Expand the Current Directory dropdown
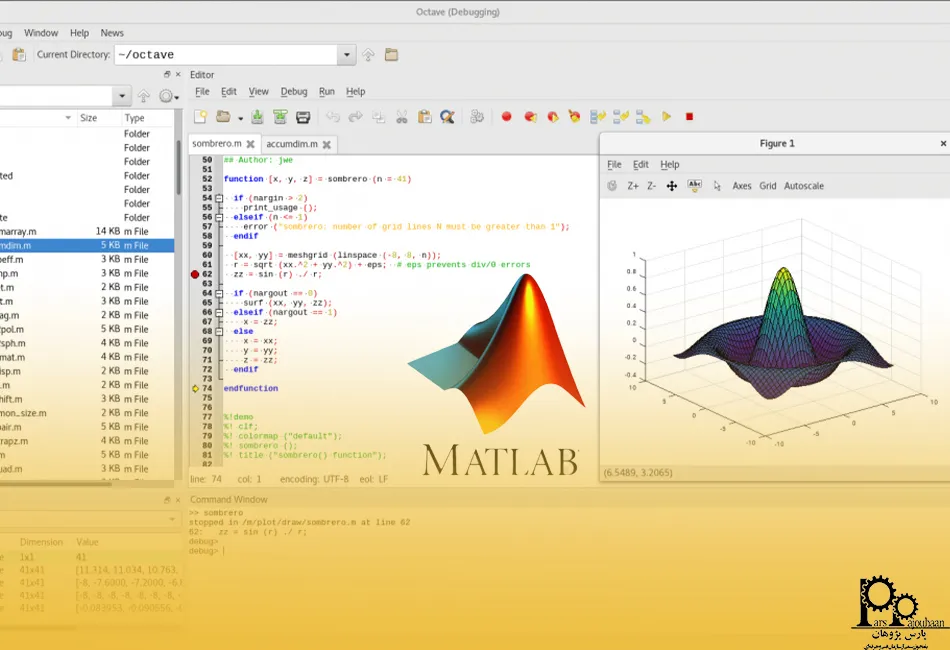Image resolution: width=950 pixels, height=650 pixels. [x=346, y=55]
